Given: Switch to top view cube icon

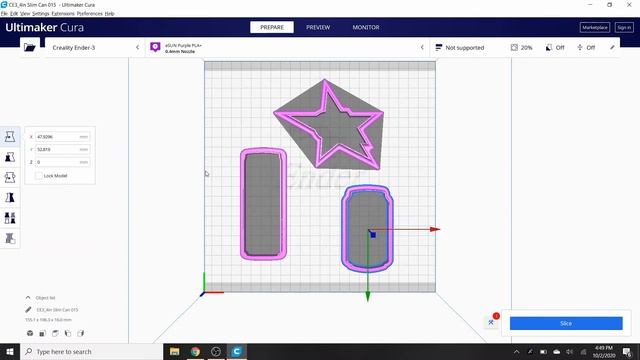Looking at the screenshot, I should [x=55, y=333].
